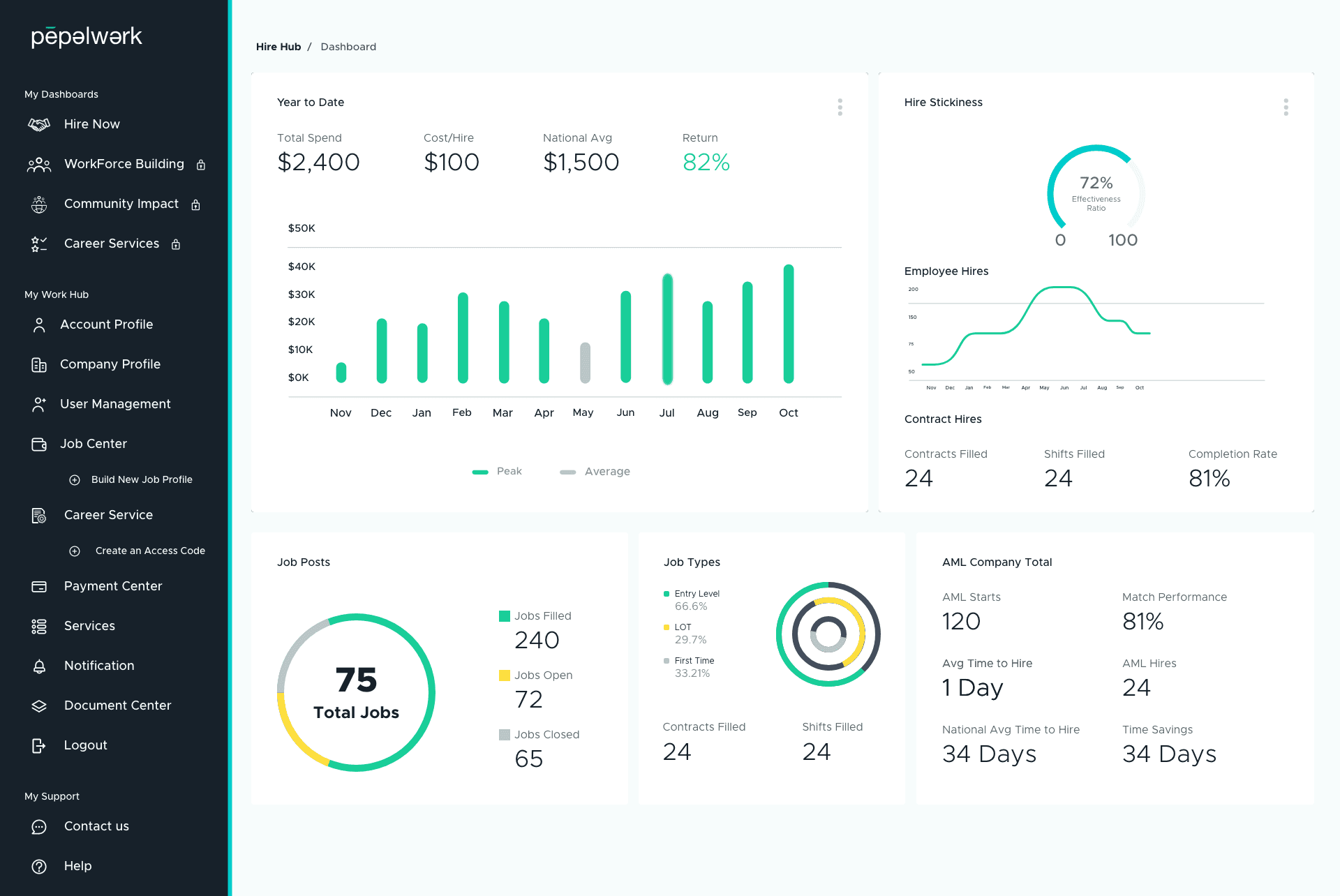Click the Hire Now handshake icon

tap(39, 124)
